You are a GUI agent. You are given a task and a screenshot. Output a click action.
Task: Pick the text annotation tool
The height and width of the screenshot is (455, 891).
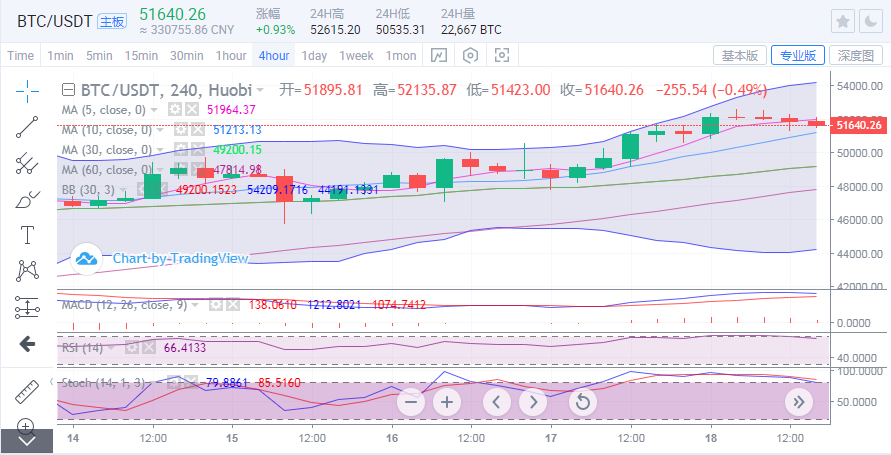pos(28,235)
